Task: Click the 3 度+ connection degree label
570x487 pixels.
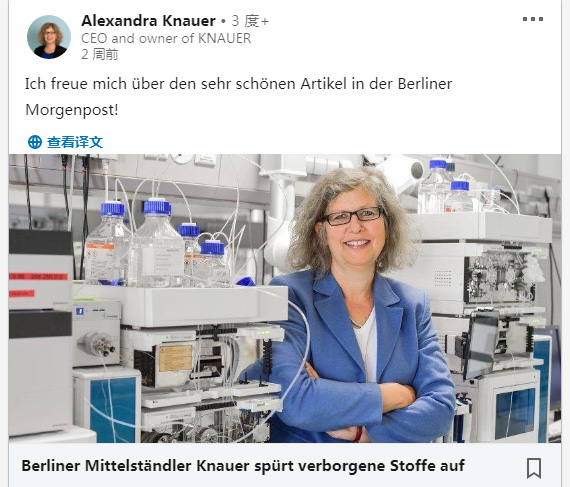Action: [250, 21]
